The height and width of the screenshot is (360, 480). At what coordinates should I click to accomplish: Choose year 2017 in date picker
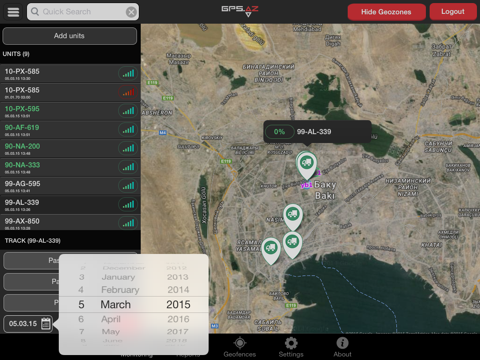tap(178, 332)
